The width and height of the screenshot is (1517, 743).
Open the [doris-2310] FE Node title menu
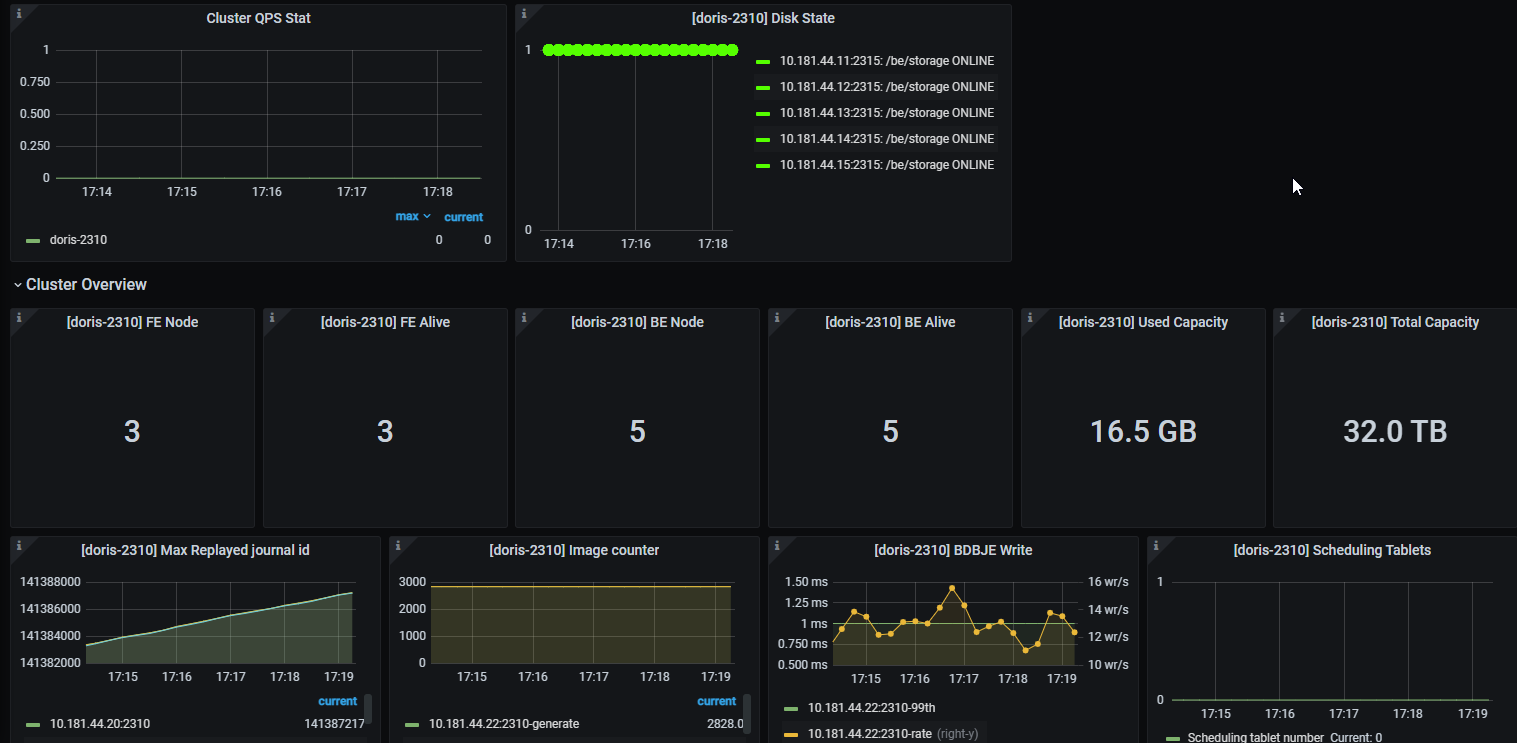[x=132, y=322]
